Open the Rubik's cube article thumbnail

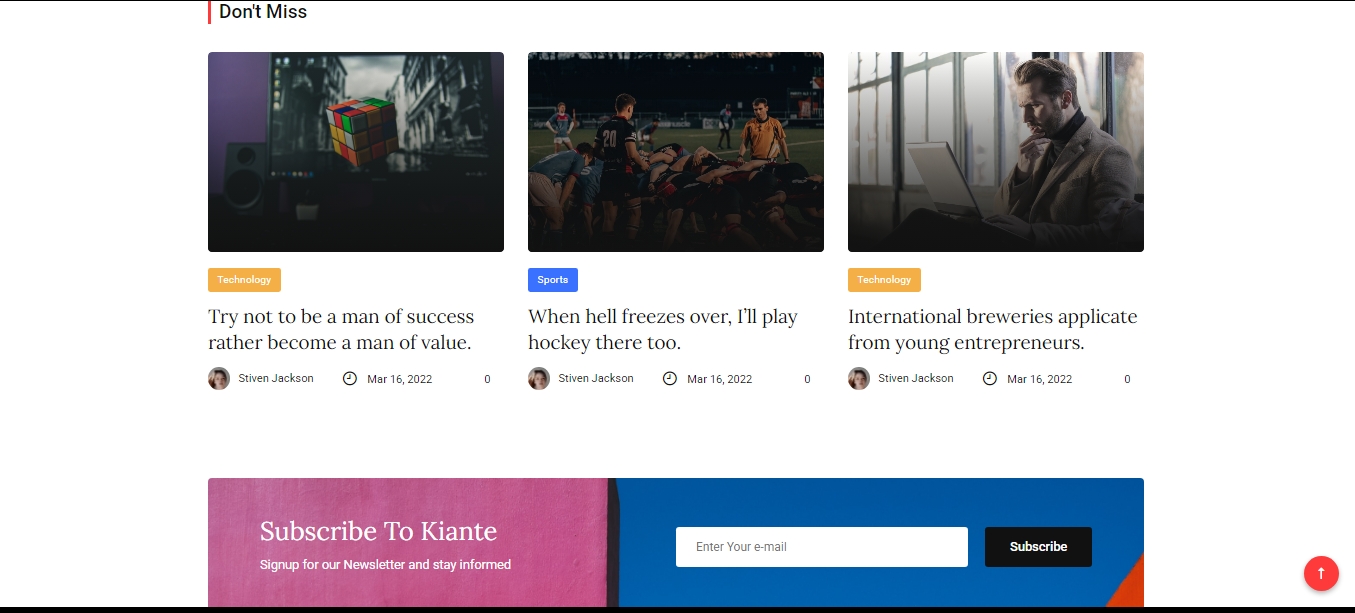pyautogui.click(x=355, y=152)
